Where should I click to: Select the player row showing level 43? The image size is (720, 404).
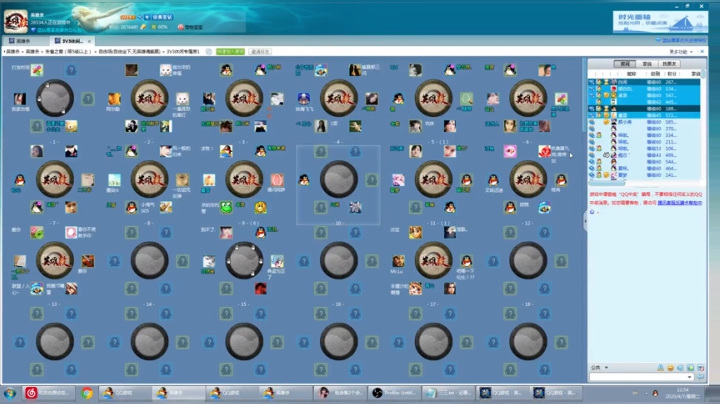click(x=645, y=155)
